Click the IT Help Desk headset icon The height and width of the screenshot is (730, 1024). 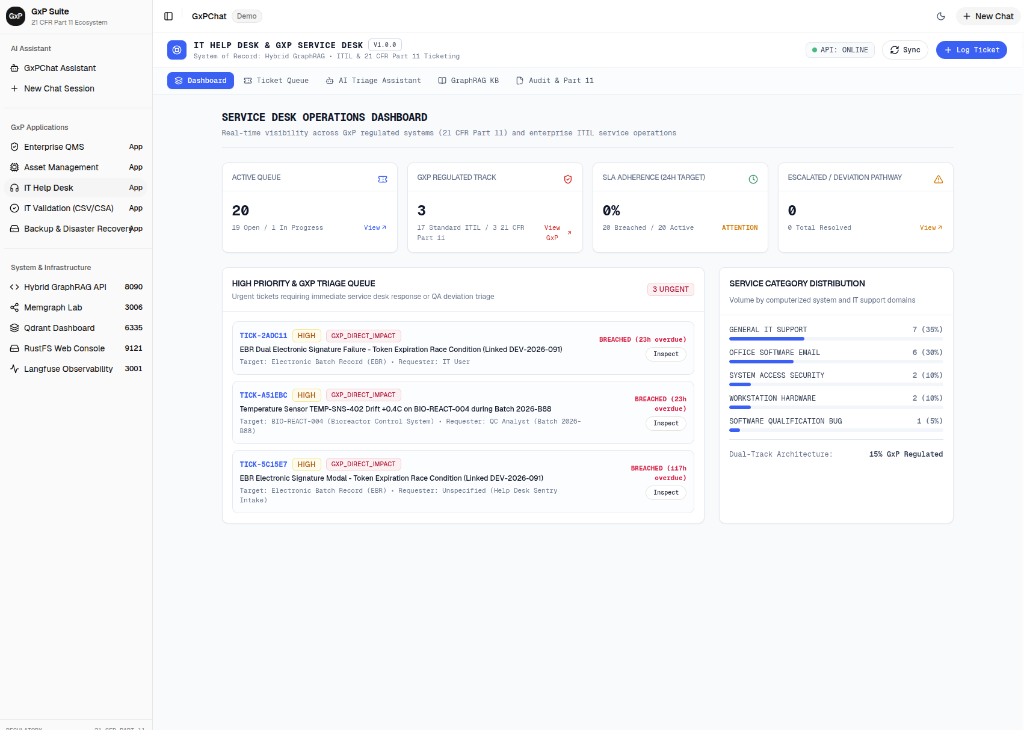tap(14, 188)
